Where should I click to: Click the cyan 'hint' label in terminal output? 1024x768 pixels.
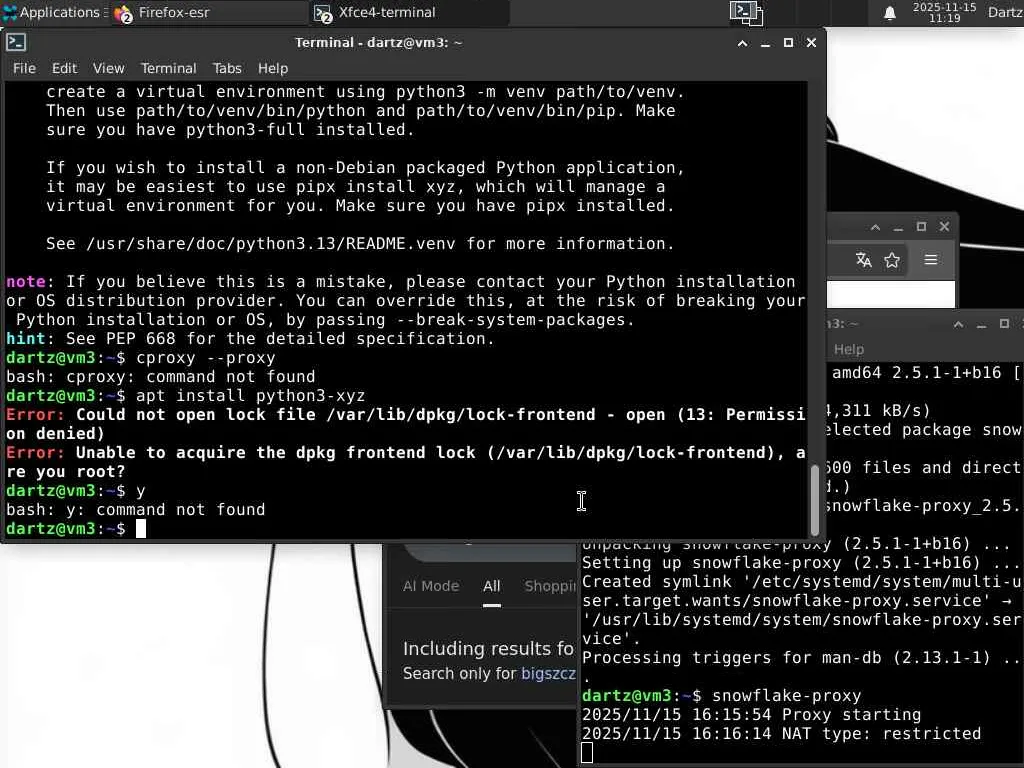(25, 338)
